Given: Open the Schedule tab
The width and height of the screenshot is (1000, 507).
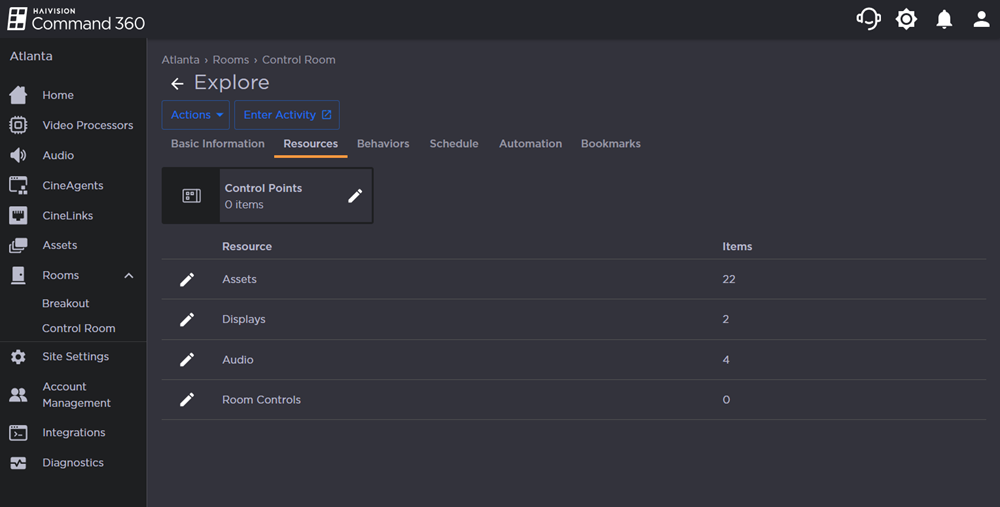Looking at the screenshot, I should (x=454, y=144).
